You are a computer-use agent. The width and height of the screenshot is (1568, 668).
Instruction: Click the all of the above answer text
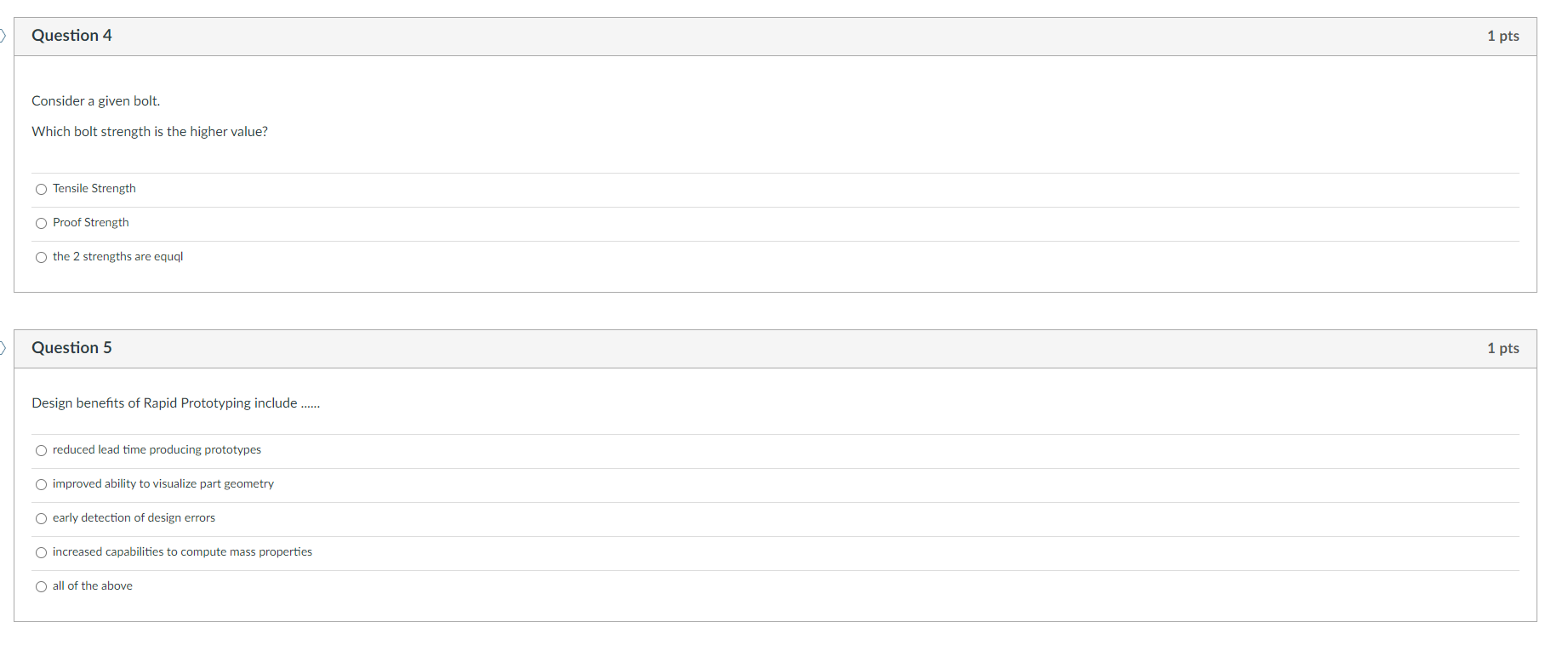[92, 585]
